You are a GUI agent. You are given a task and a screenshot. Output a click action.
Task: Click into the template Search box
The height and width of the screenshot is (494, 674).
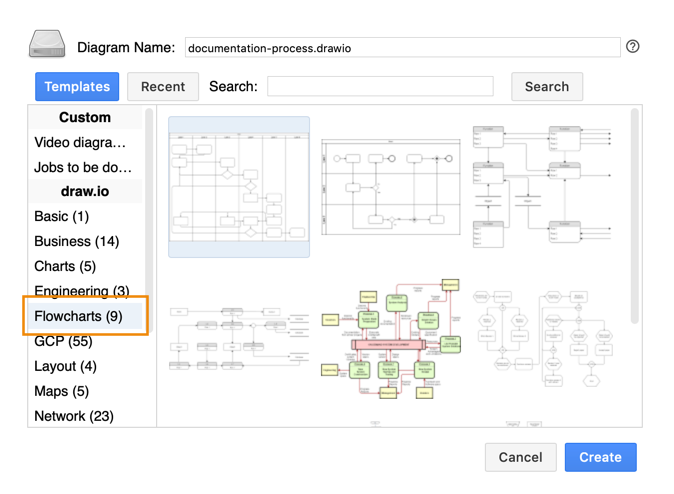point(380,86)
